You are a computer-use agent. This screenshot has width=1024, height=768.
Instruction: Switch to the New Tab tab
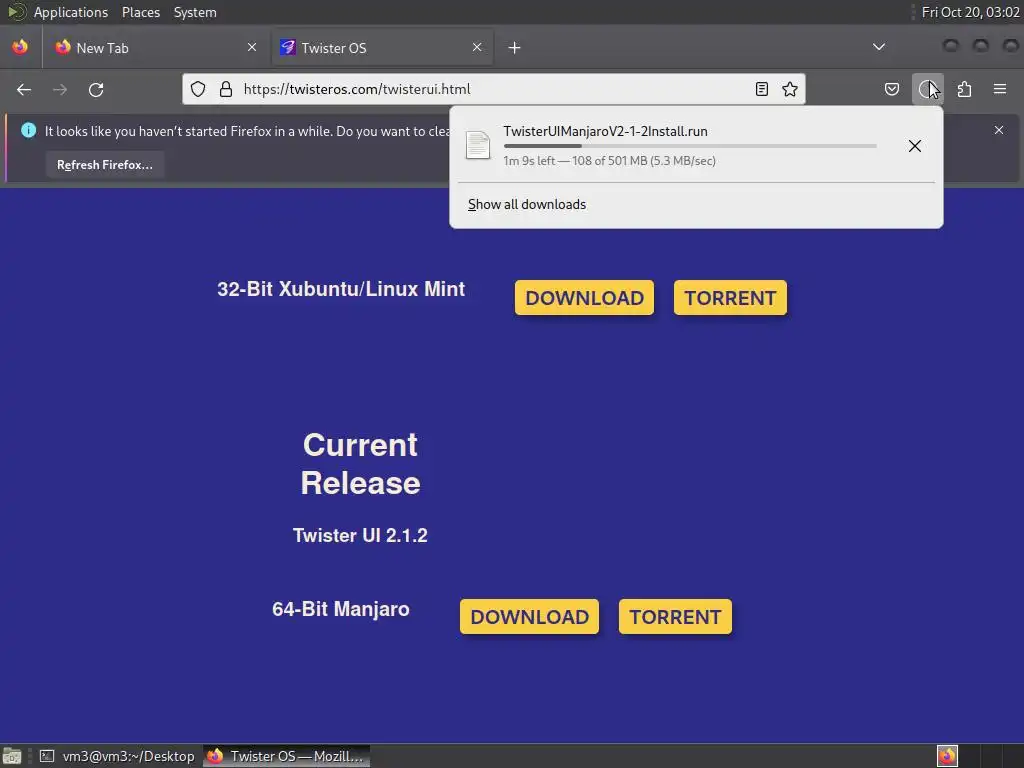tap(155, 48)
